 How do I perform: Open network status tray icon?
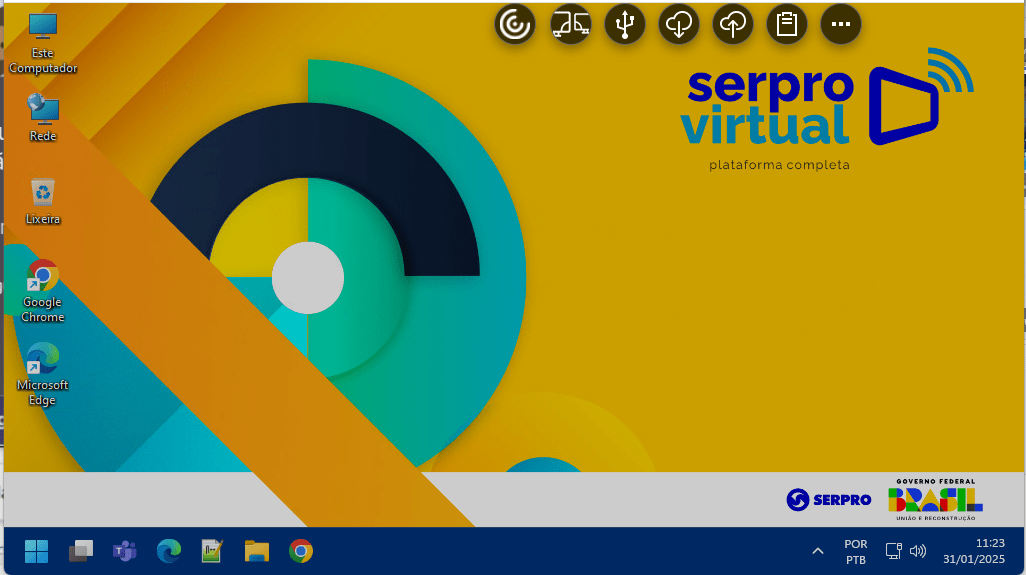pos(894,551)
